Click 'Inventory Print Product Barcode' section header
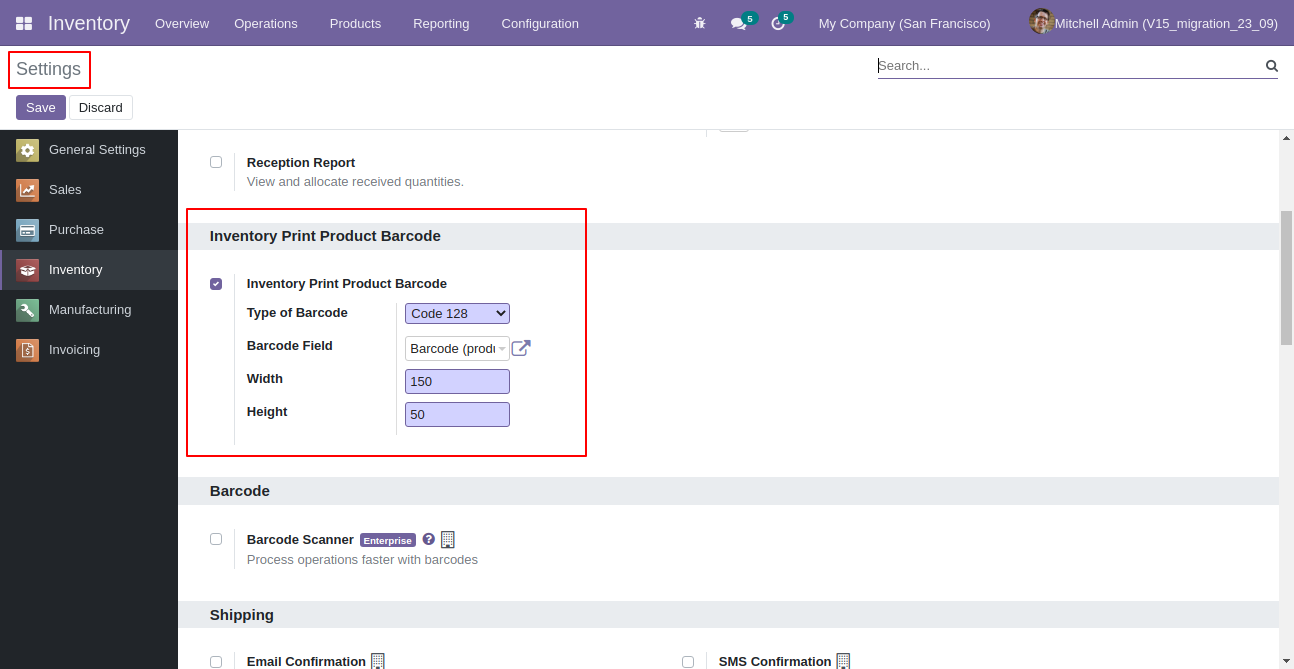This screenshot has height=669, width=1294. pos(325,236)
